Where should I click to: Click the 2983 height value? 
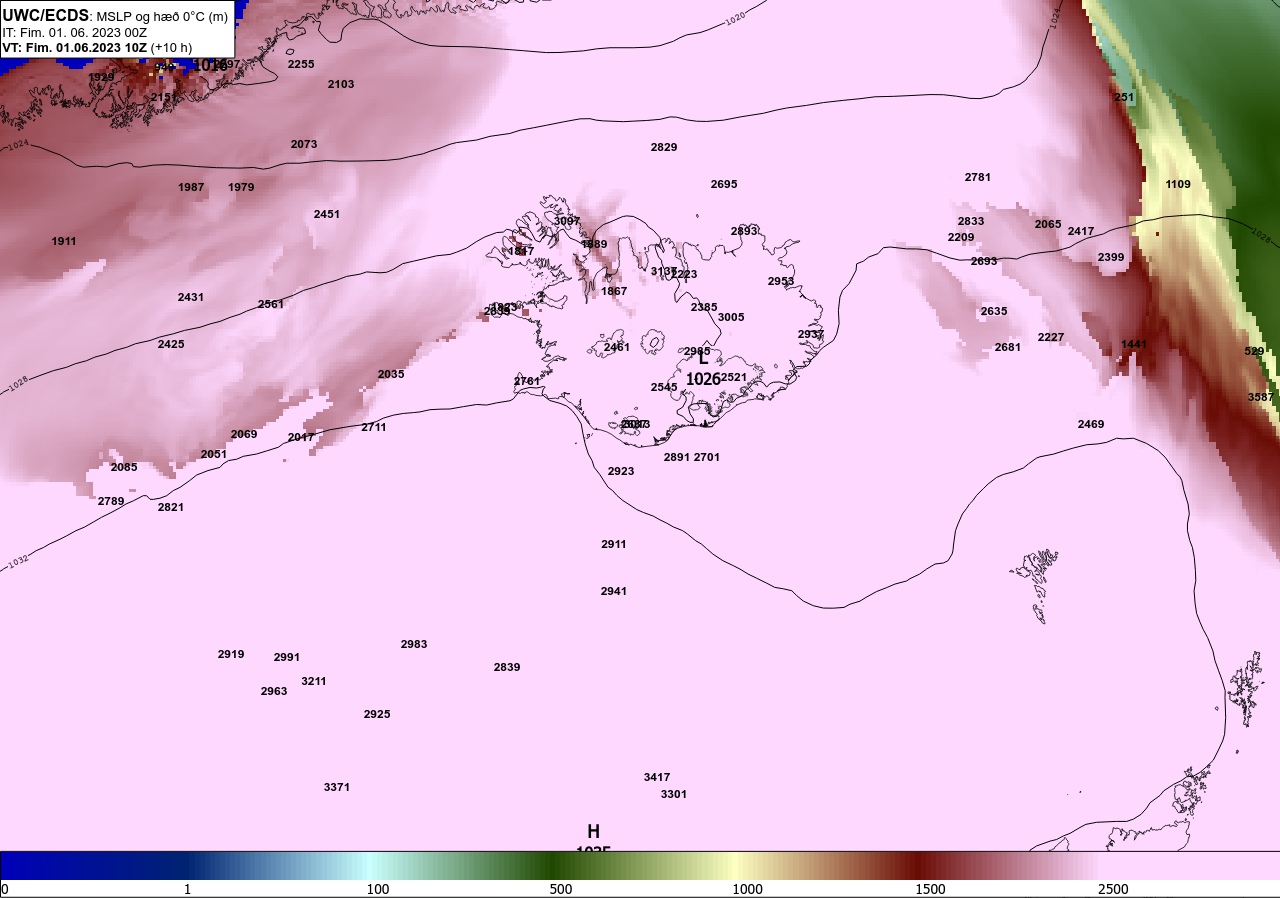pos(414,644)
